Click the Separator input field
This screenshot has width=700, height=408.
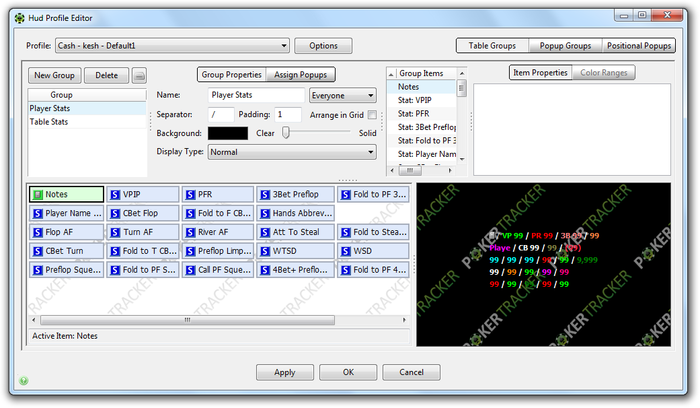pyautogui.click(x=221, y=115)
